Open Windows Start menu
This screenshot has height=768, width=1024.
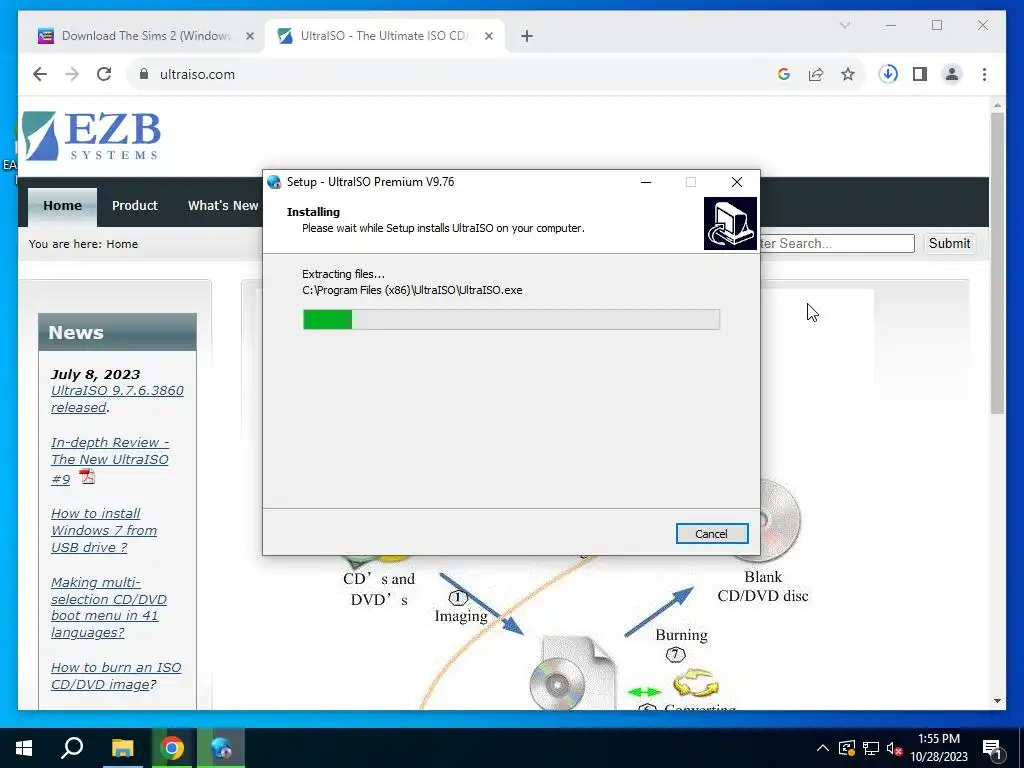24,748
